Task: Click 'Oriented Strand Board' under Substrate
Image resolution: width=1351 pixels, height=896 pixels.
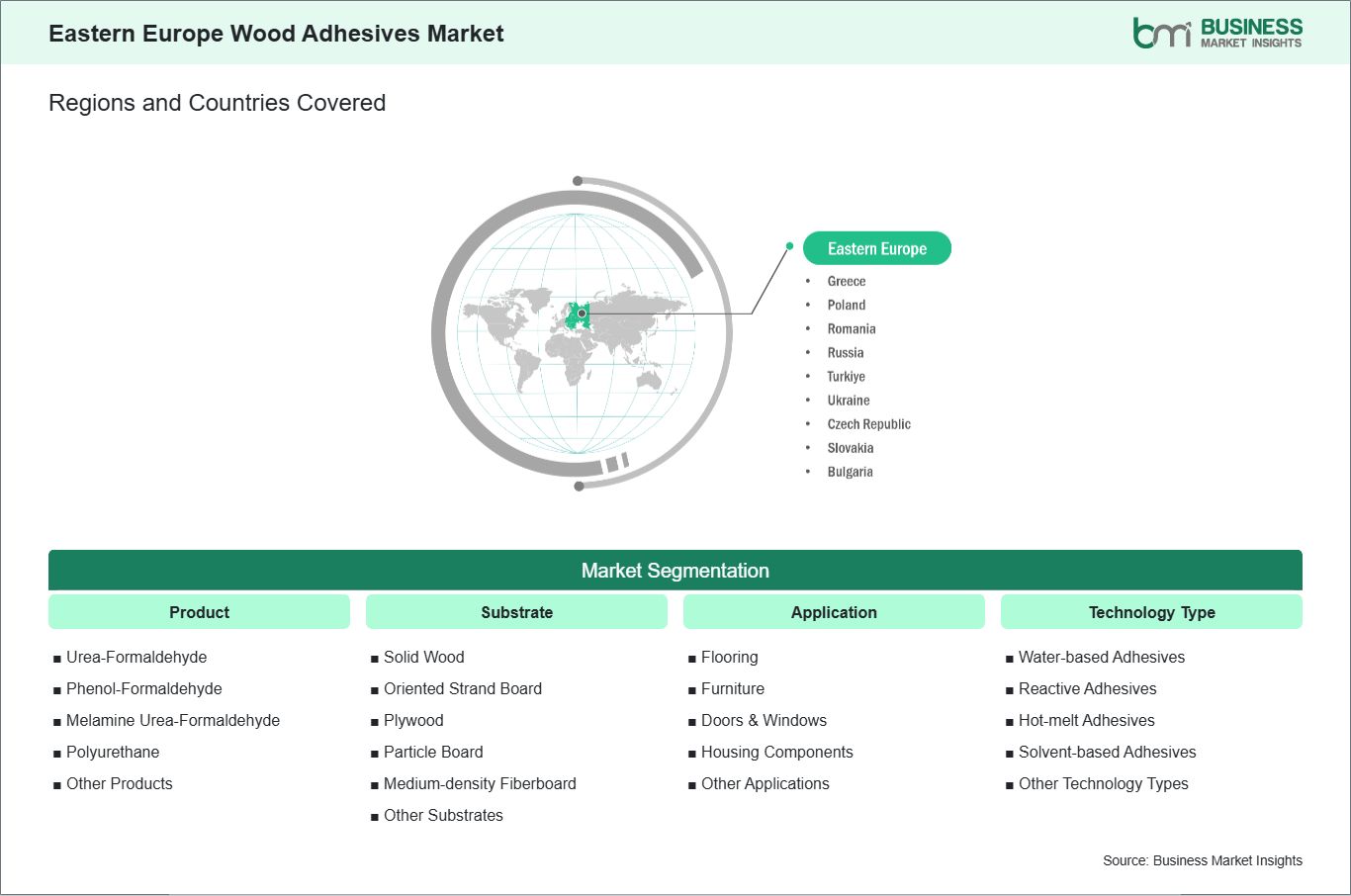Action: point(463,688)
